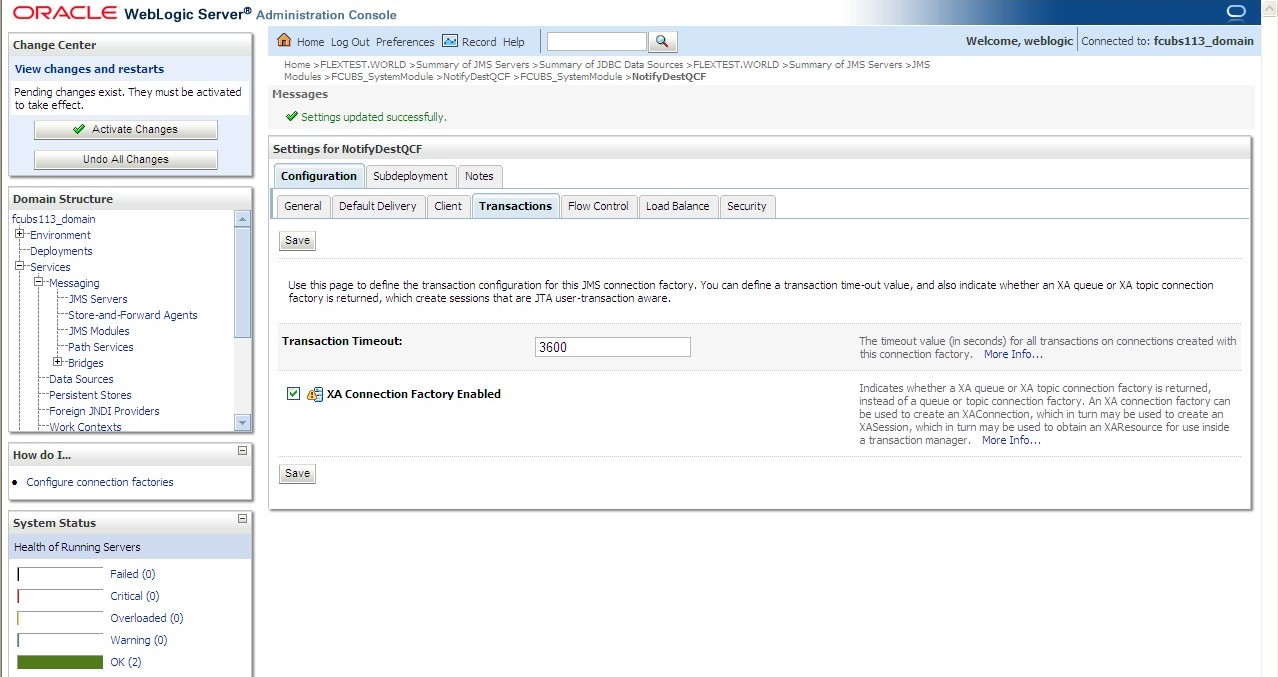
Task: Click the Home house icon
Action: click(284, 41)
